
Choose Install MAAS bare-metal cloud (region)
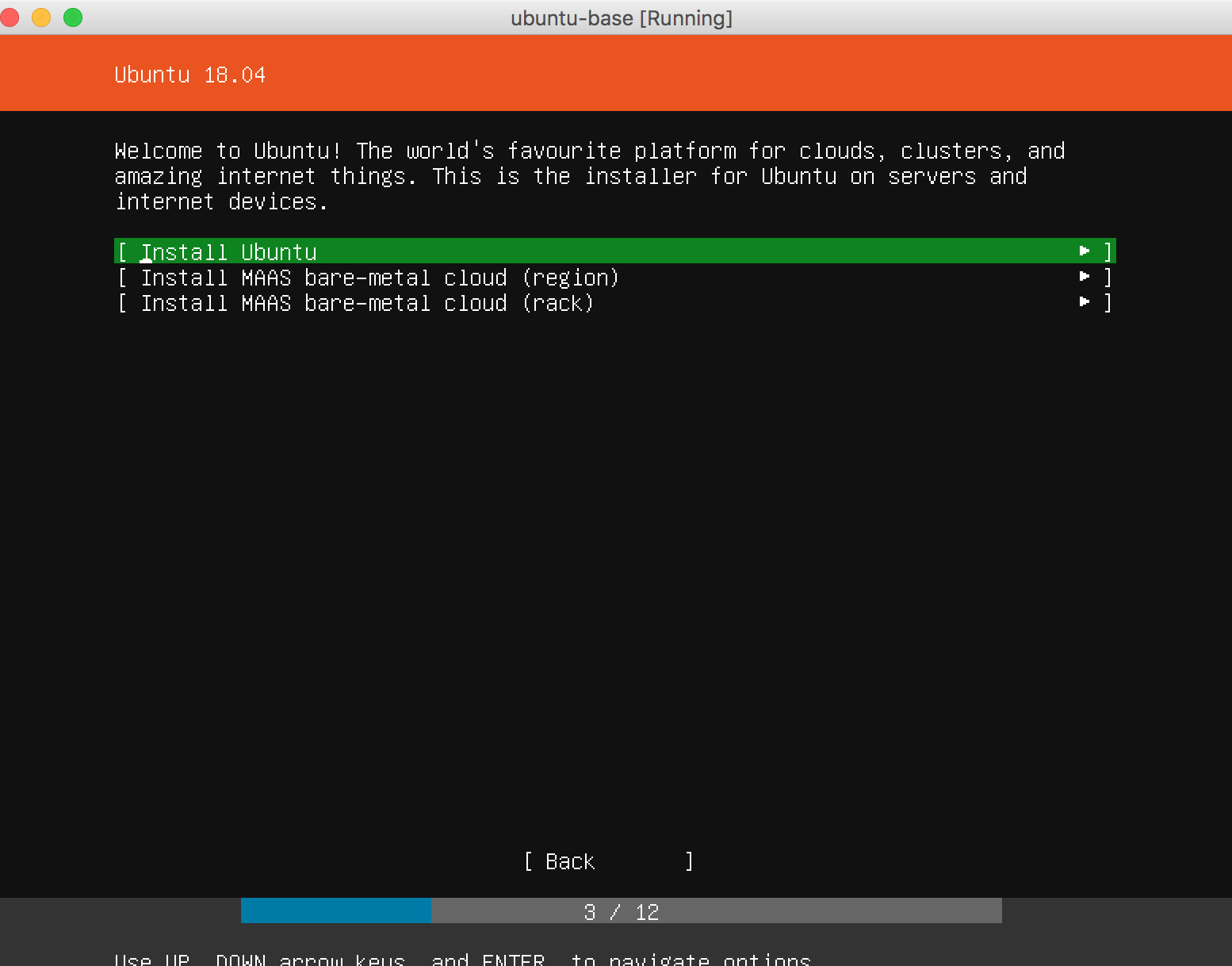coord(614,278)
